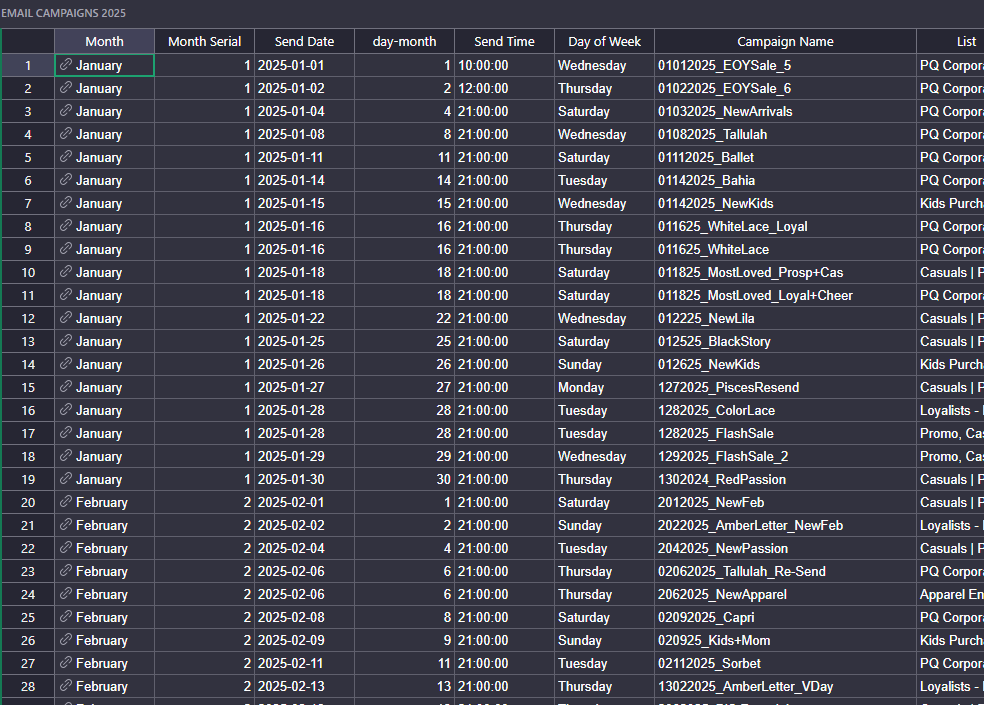Click the link icon in row 15's Month cell
The width and height of the screenshot is (984, 705).
66,387
